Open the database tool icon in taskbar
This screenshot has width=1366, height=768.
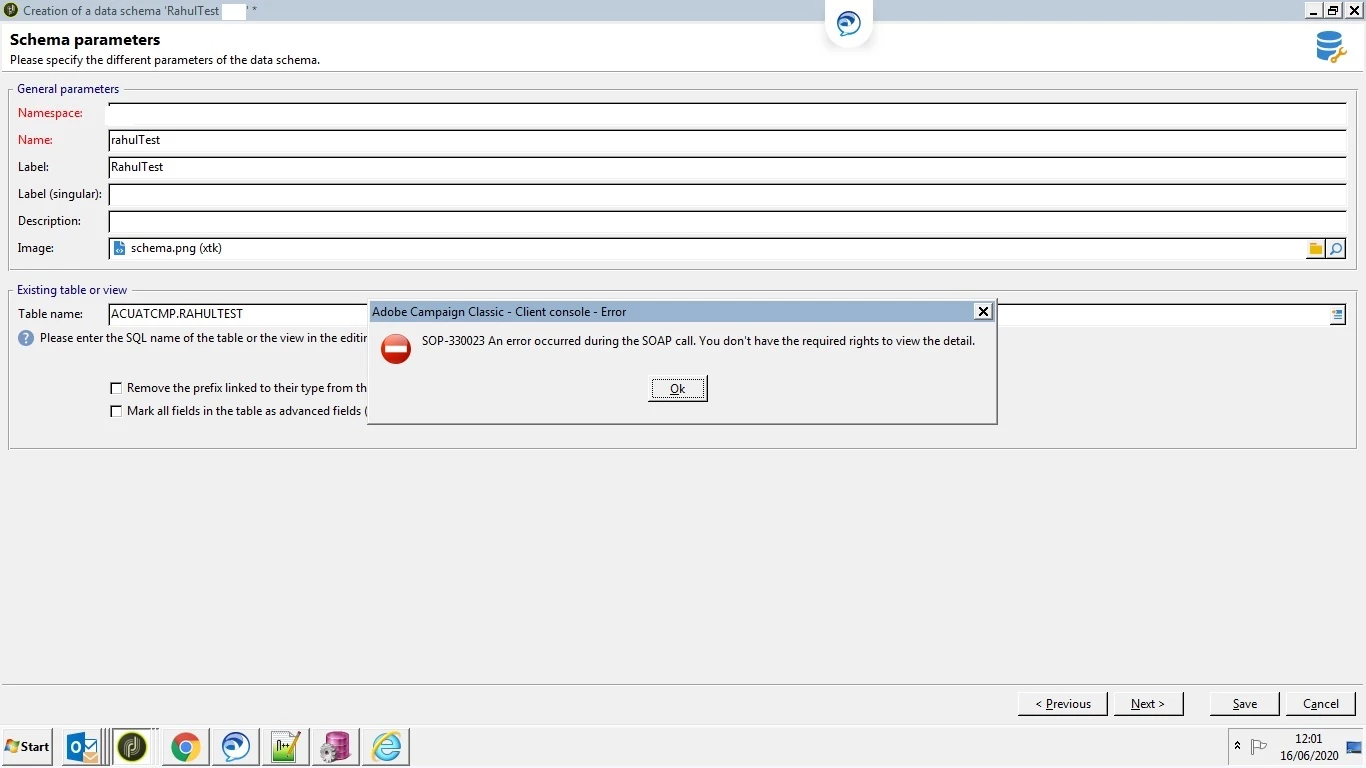[x=336, y=747]
